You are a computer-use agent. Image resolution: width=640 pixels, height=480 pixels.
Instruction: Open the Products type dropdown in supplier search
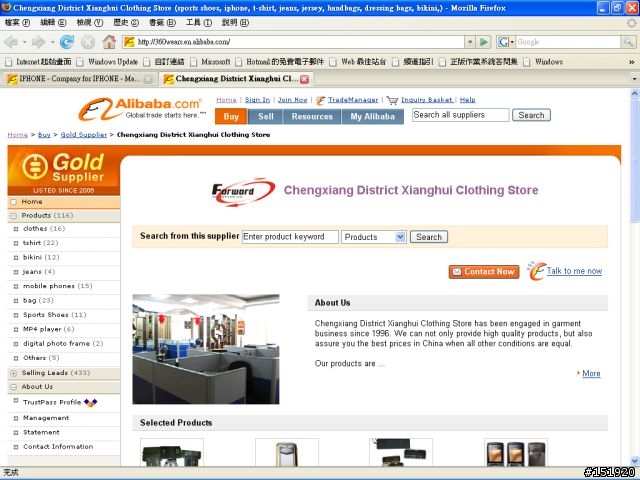[400, 237]
